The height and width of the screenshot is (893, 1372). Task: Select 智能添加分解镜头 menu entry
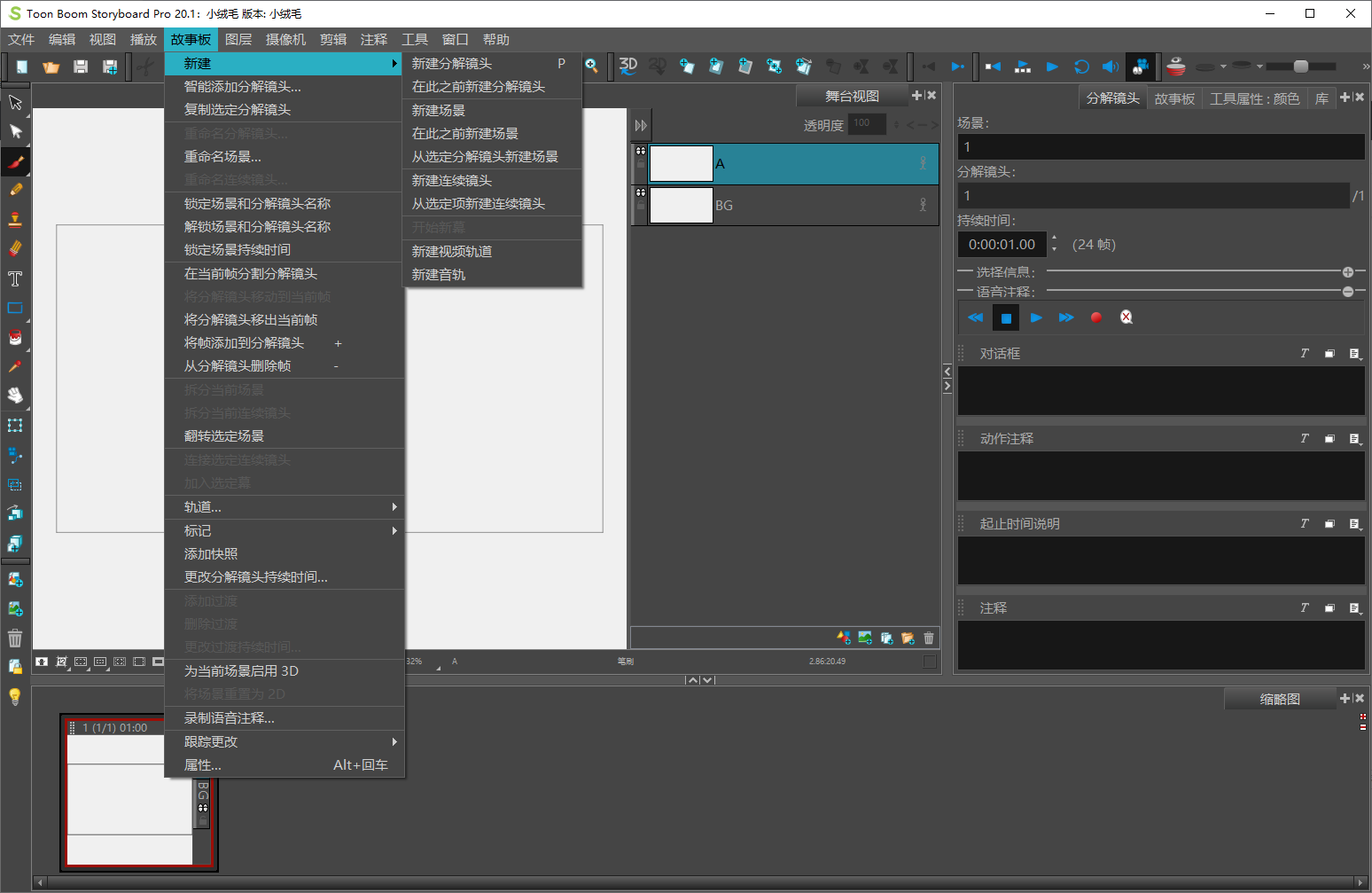tap(285, 87)
